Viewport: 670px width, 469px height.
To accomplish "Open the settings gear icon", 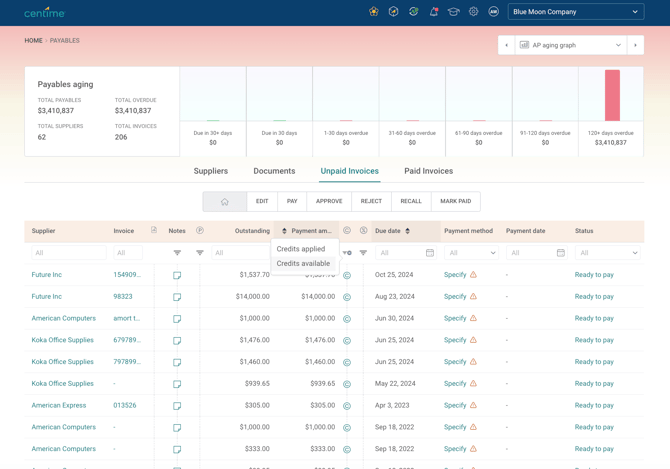I will pos(473,12).
